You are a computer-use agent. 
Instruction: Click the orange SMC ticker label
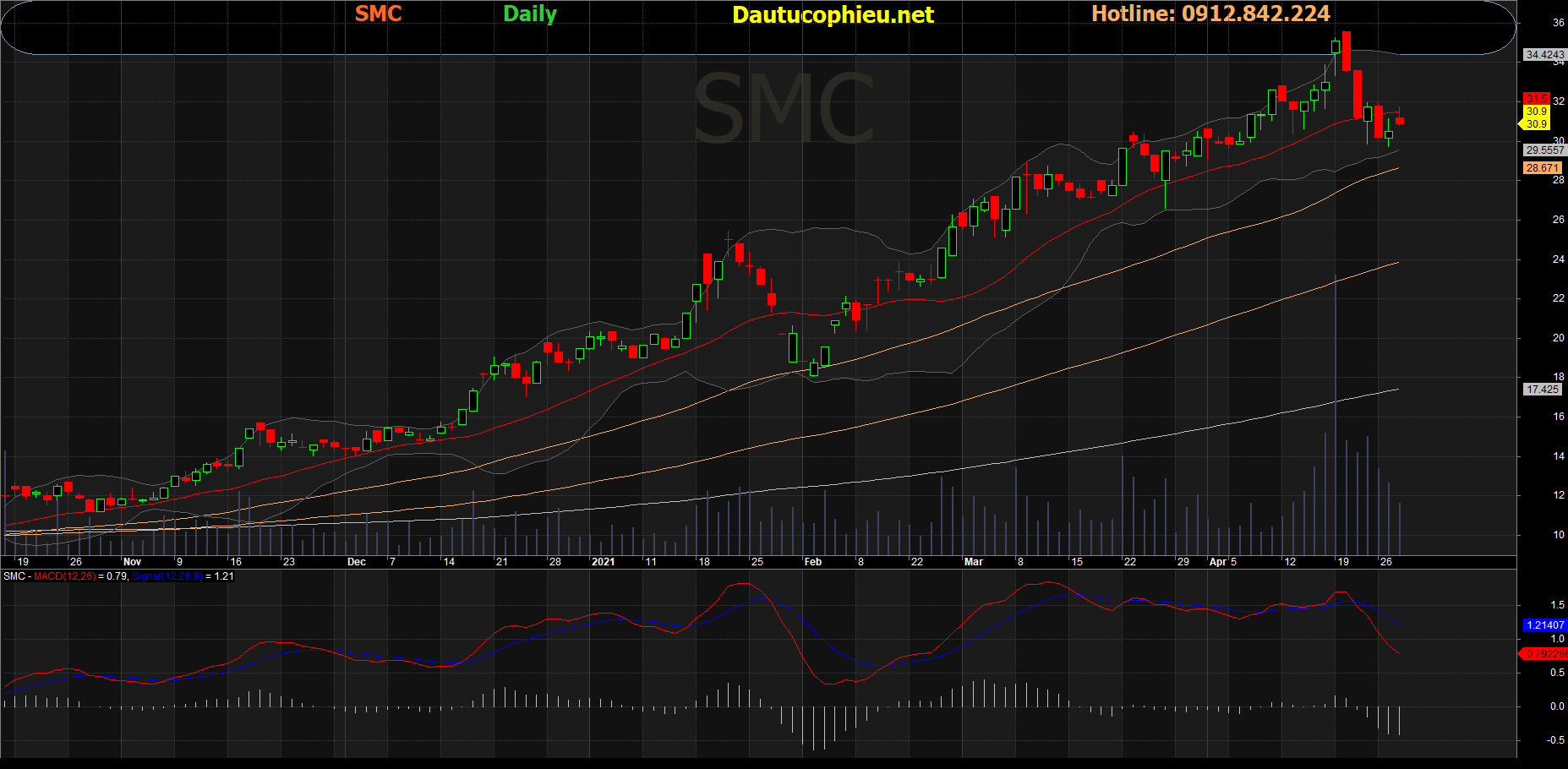tap(378, 14)
